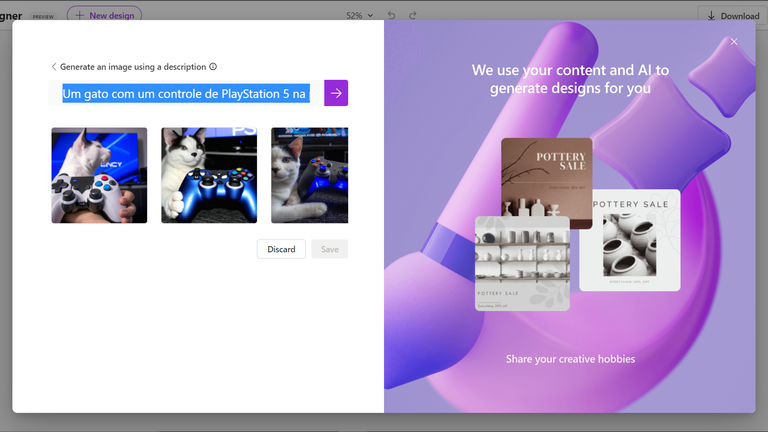Open the info icon next to description heading
The image size is (768, 432).
(213, 67)
